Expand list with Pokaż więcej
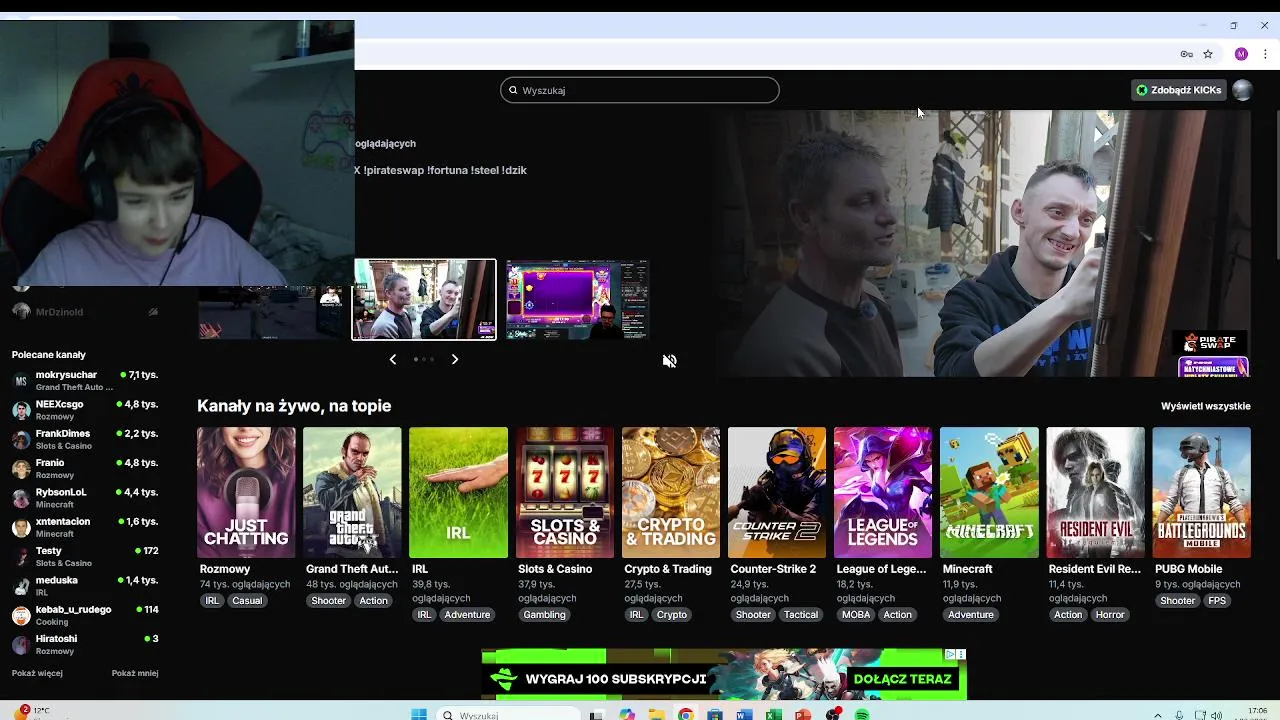This screenshot has width=1280, height=720. point(37,673)
